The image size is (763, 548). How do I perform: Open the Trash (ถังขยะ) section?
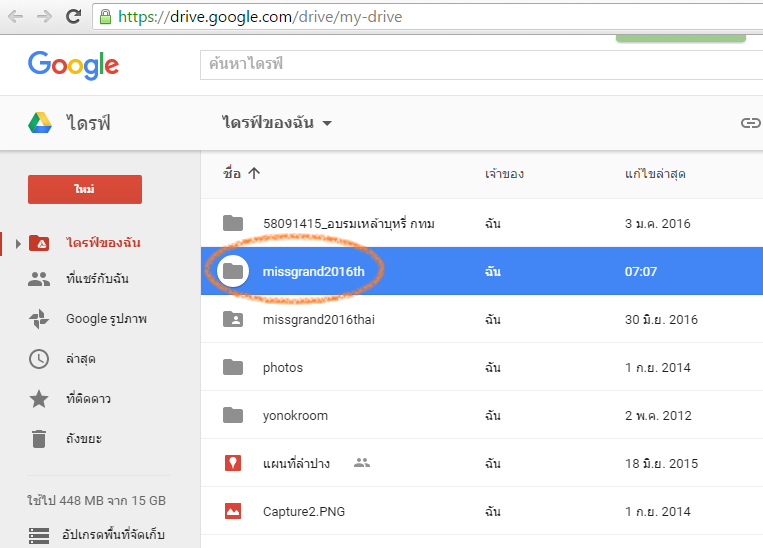pyautogui.click(x=82, y=439)
